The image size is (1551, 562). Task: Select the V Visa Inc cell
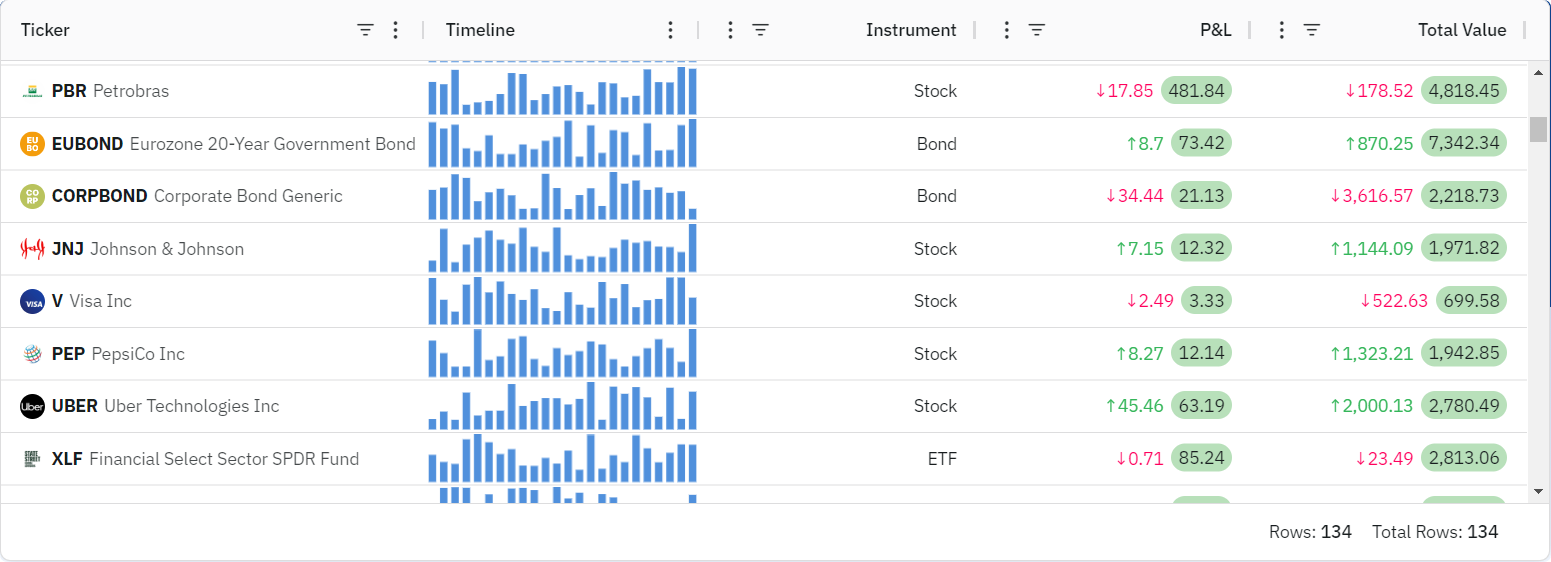[211, 301]
